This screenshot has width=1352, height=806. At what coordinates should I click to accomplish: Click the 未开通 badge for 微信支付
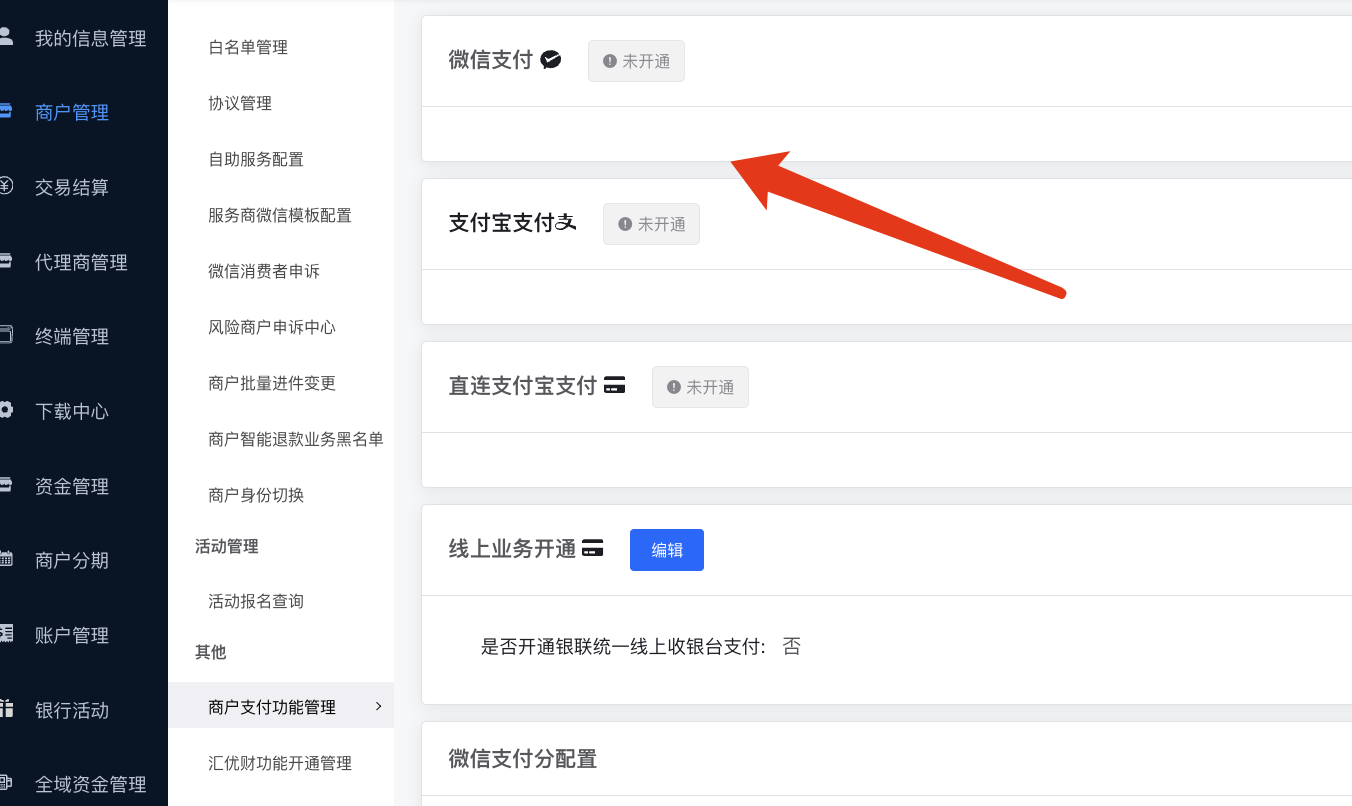tap(636, 61)
